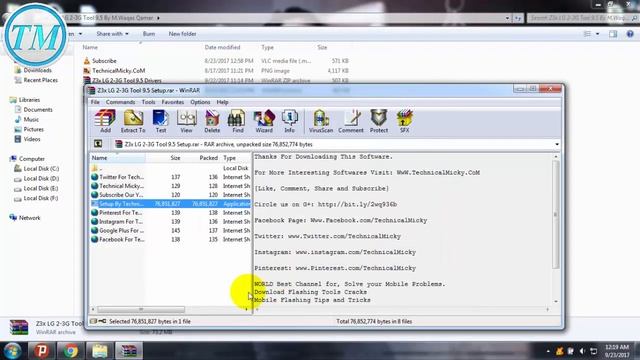Sort archive list by Name column
This screenshot has width=640, height=360.
(118, 158)
